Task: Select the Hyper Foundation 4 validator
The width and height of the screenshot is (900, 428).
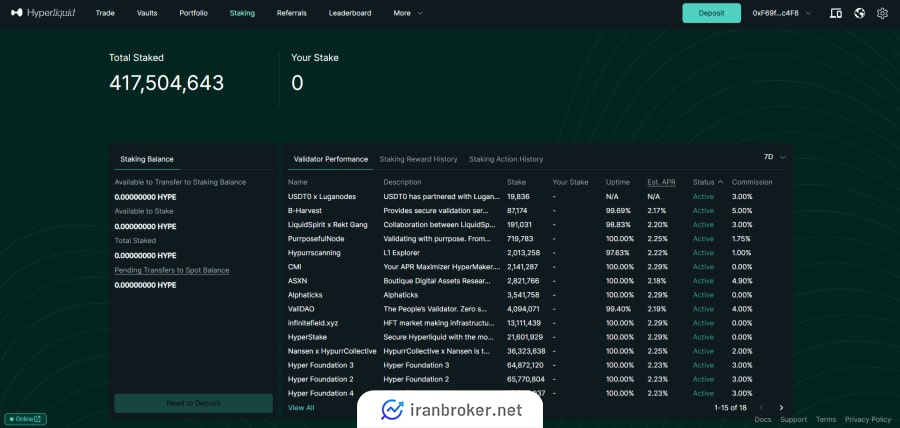Action: [320, 394]
